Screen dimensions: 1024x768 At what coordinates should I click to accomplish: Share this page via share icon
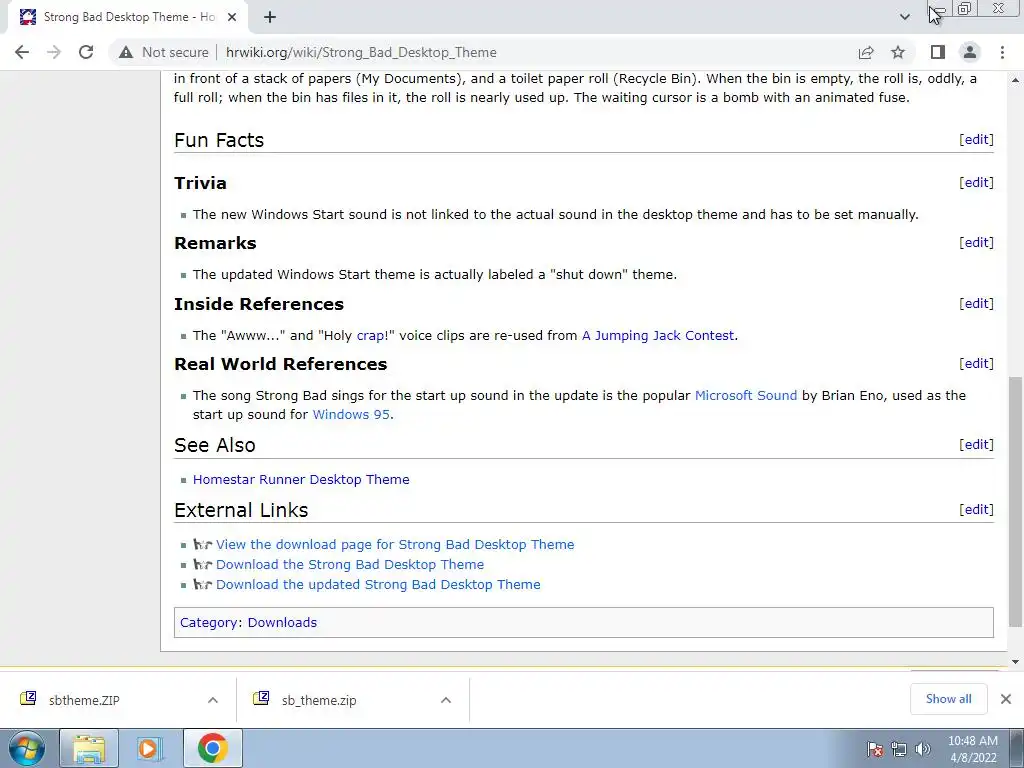click(x=866, y=52)
